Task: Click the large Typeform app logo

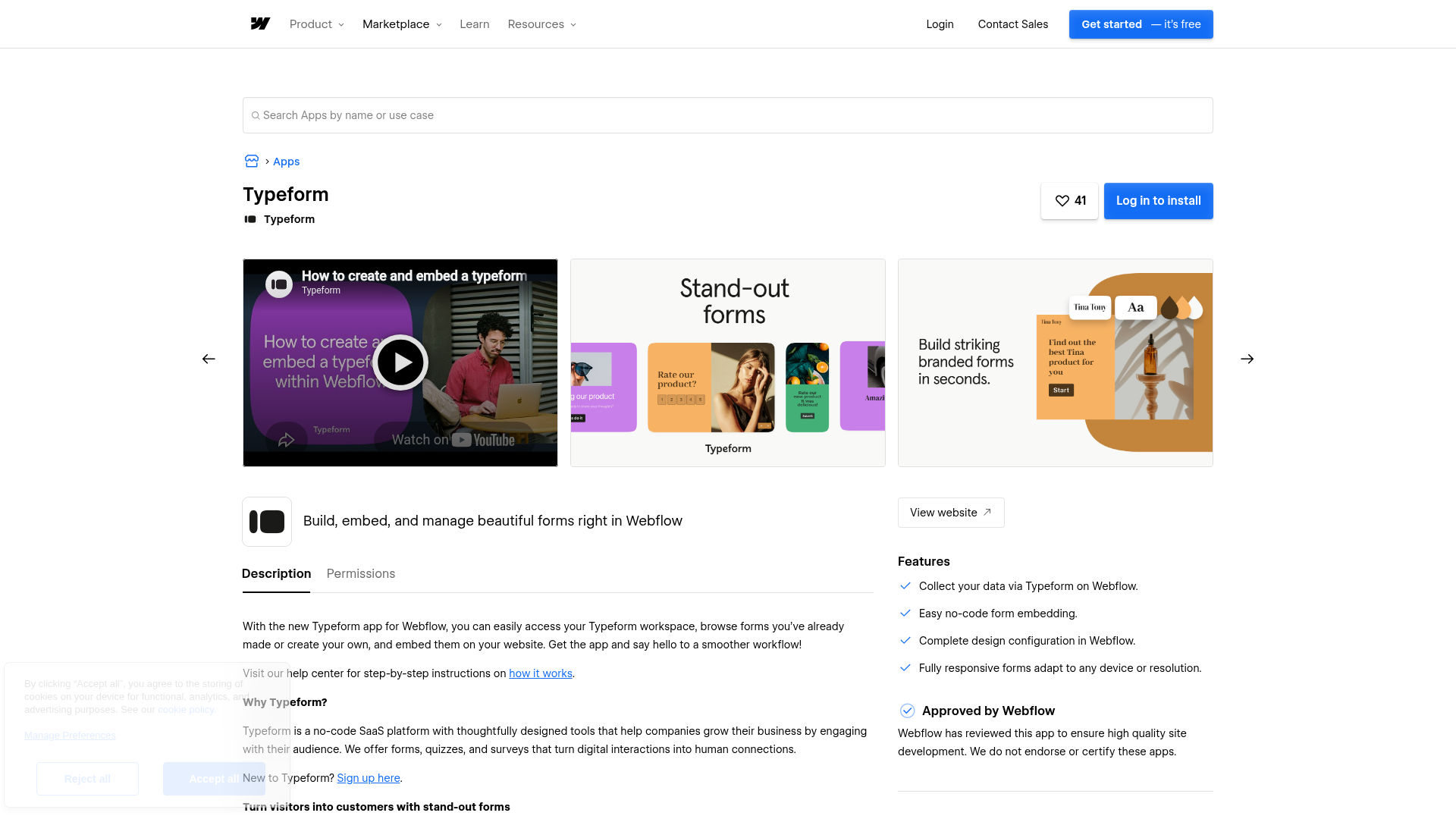Action: 267,522
